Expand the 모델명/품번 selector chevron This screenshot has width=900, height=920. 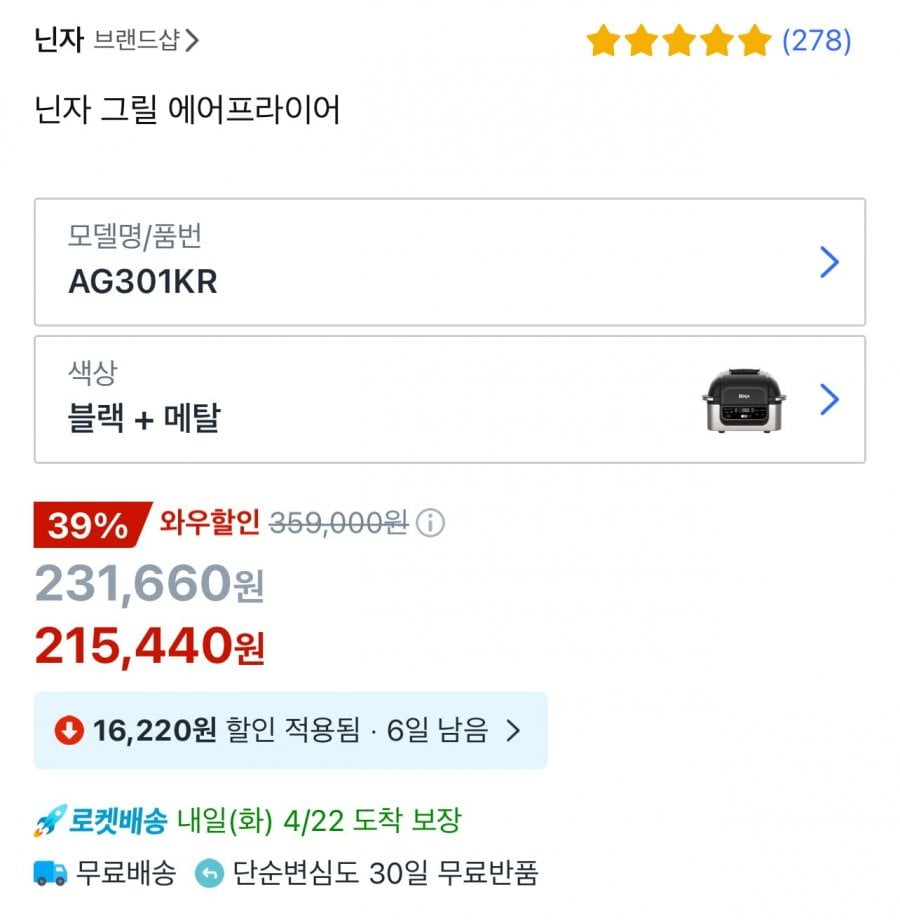tap(829, 263)
